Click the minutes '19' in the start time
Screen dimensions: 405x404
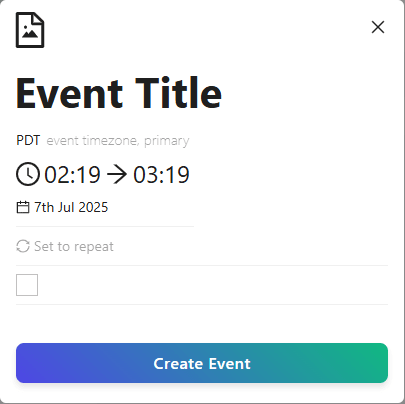coord(88,174)
